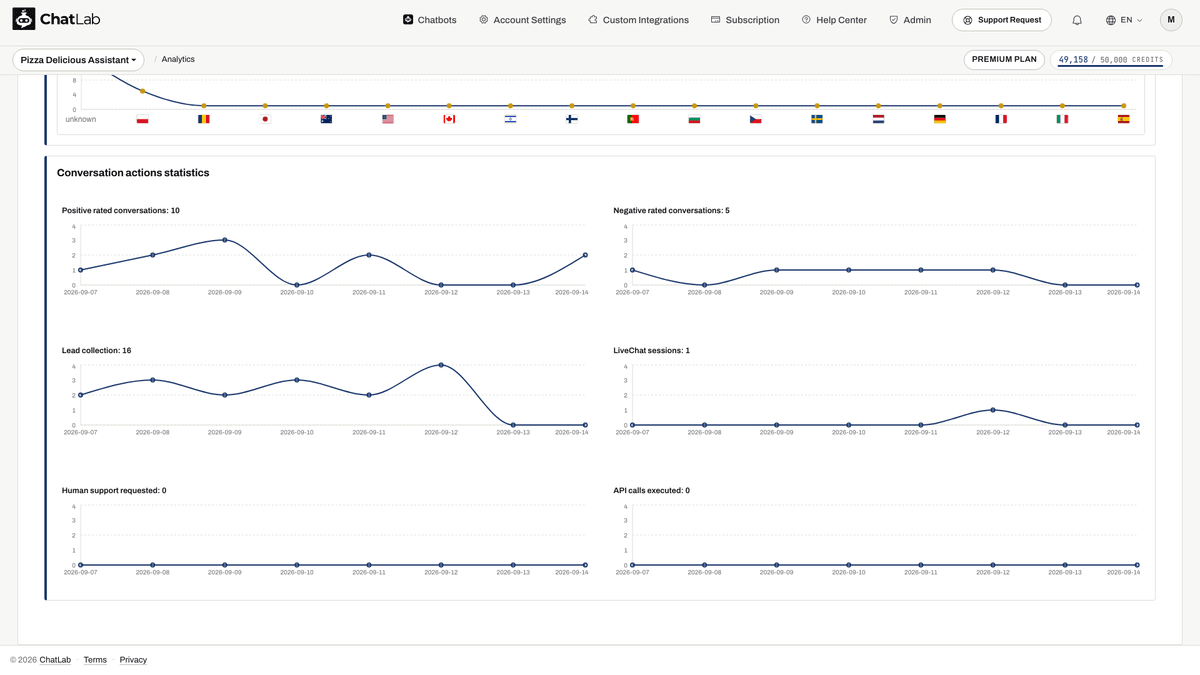Open the Chatbots menu
Image resolution: width=1200 pixels, height=675 pixels.
430,20
